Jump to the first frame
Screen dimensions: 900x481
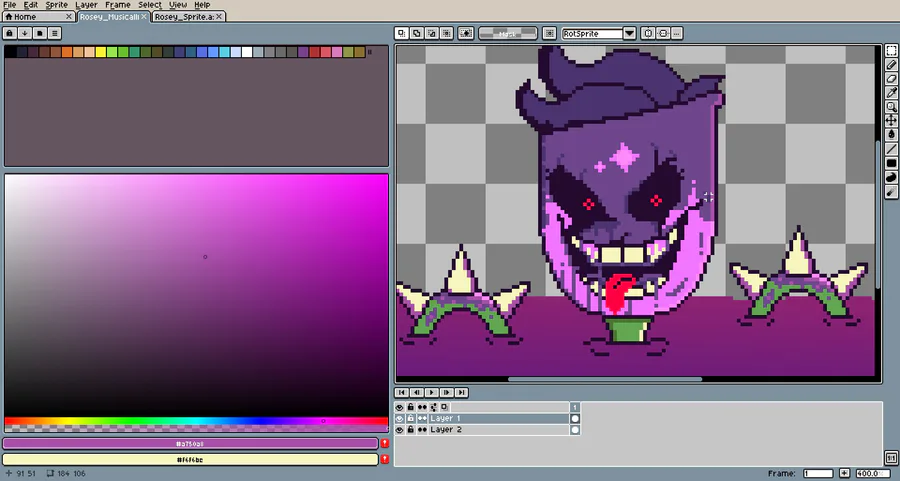pos(402,393)
